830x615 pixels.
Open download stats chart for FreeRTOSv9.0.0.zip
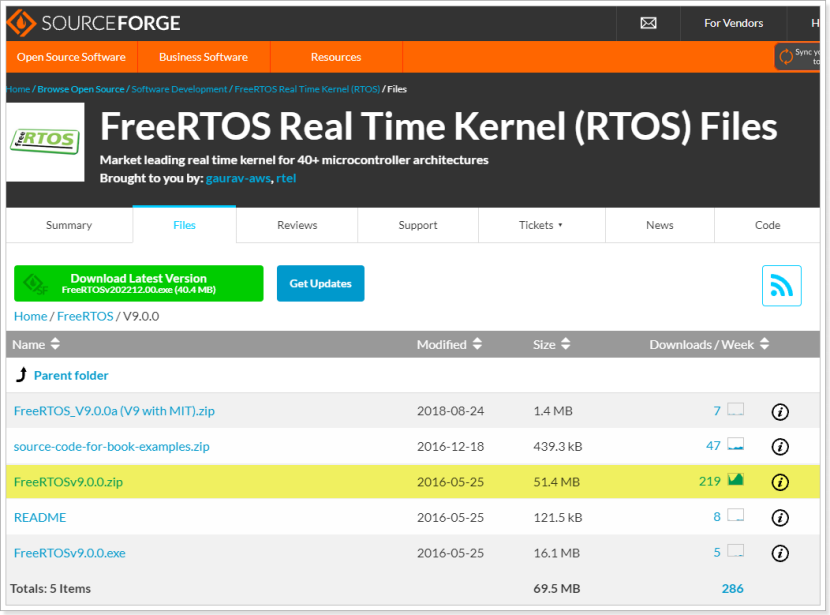(735, 480)
